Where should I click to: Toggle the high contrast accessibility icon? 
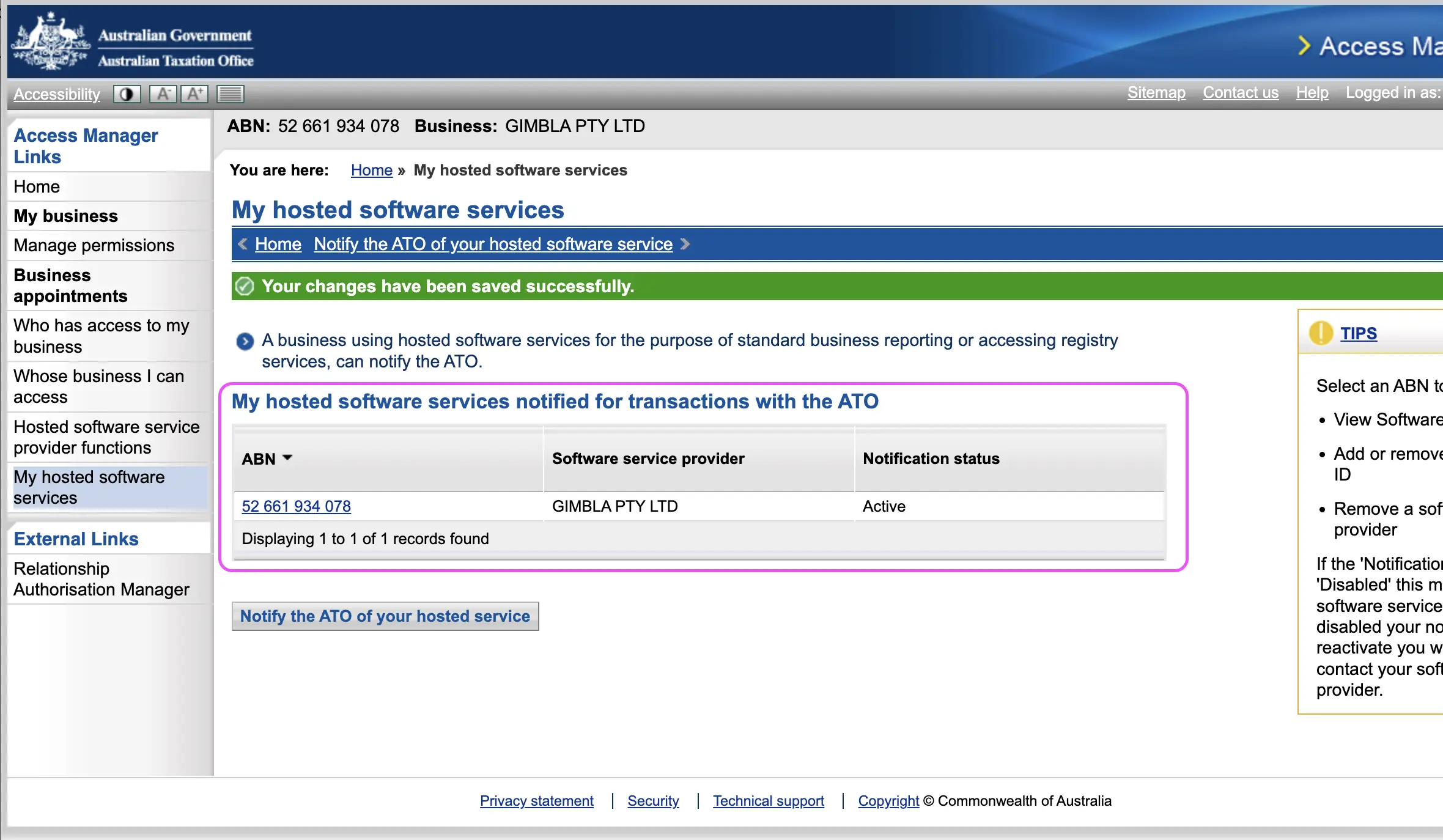point(127,94)
